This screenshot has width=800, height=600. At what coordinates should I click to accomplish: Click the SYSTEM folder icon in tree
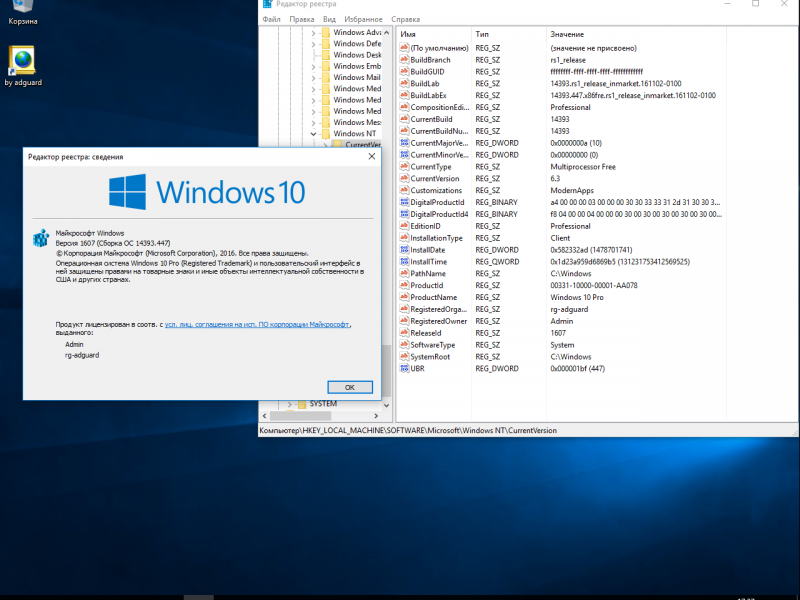302,404
